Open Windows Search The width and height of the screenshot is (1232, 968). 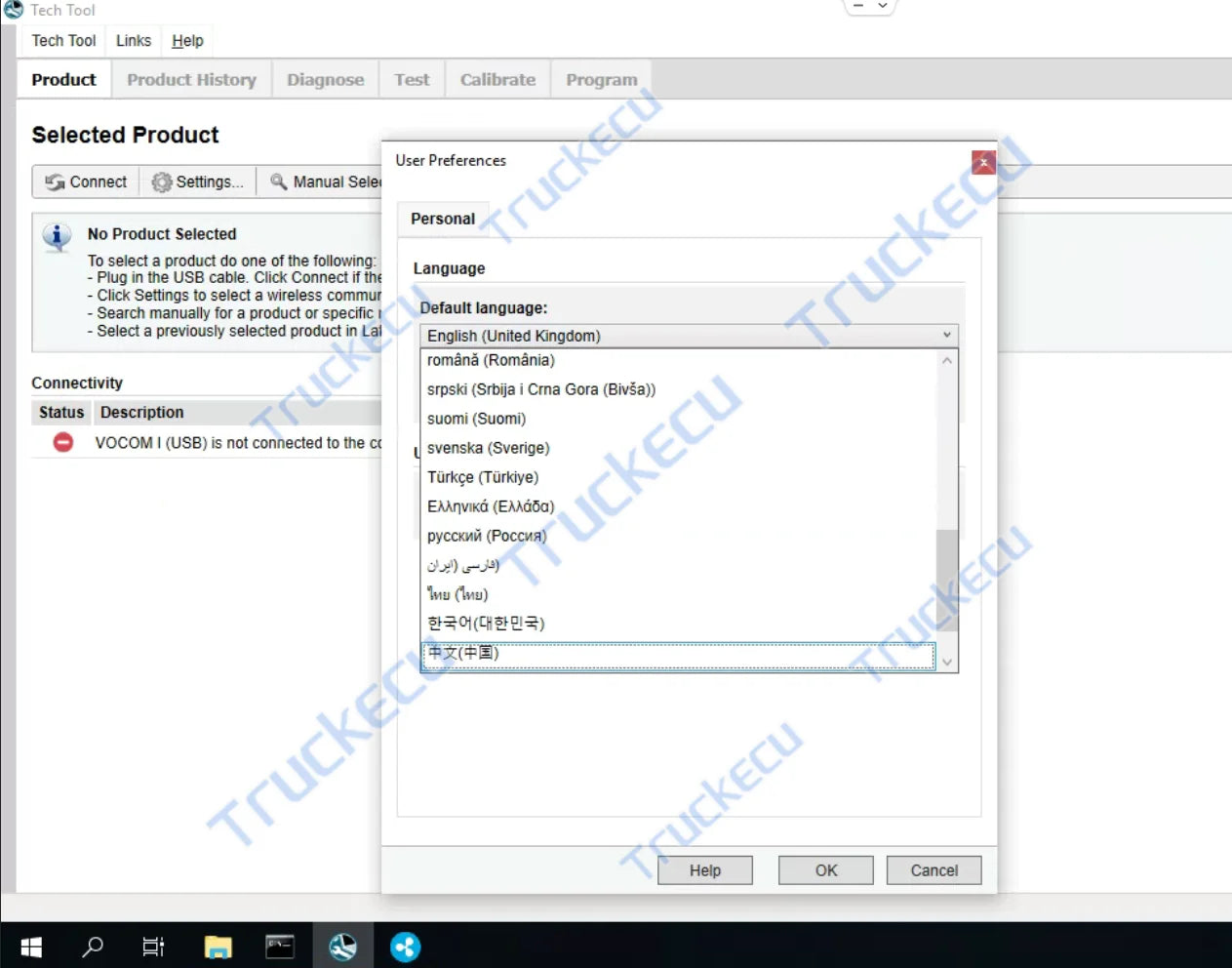click(x=93, y=946)
